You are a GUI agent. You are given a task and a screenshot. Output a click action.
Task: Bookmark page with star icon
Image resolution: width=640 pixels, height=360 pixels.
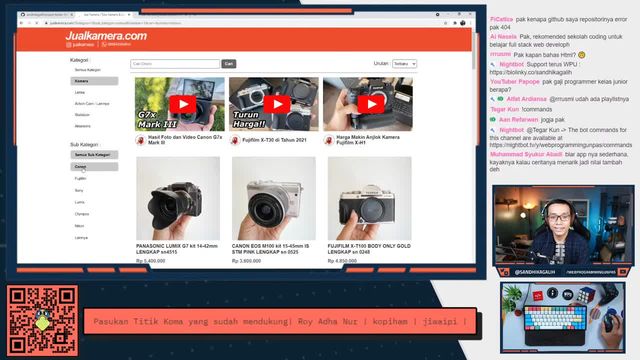click(x=446, y=23)
